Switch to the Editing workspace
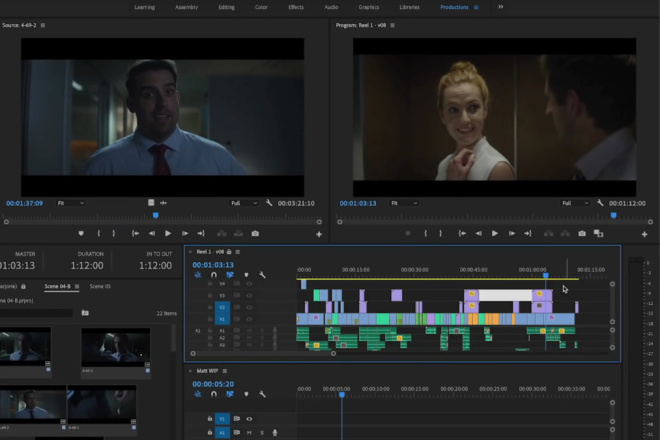Screen dimensions: 660x440 [x=226, y=7]
